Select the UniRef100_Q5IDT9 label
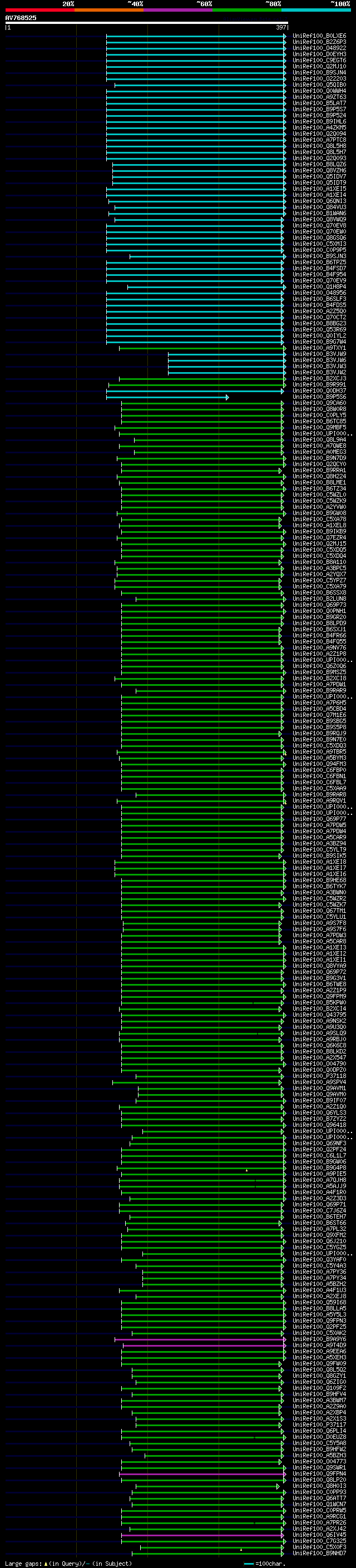 tap(319, 182)
